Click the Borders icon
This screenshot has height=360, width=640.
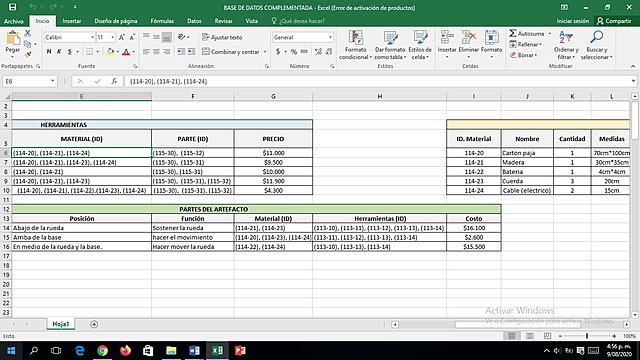coord(89,52)
